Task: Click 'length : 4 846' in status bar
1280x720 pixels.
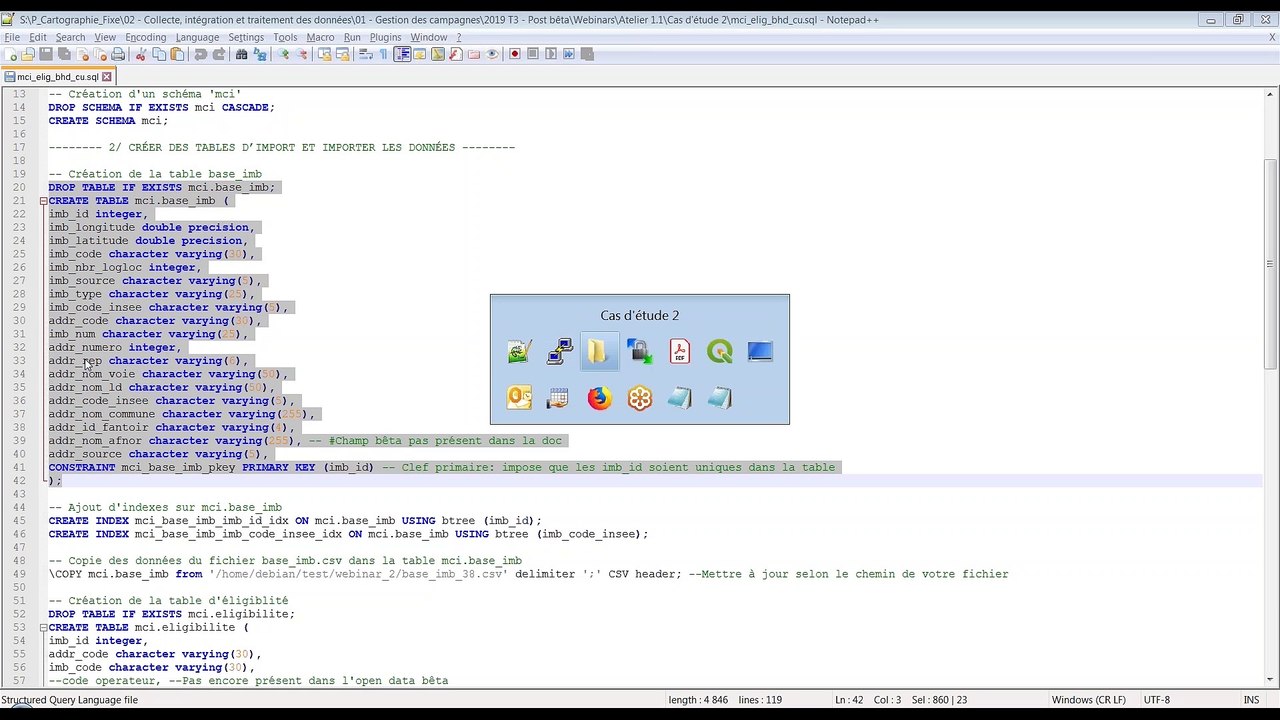Action: pos(699,700)
